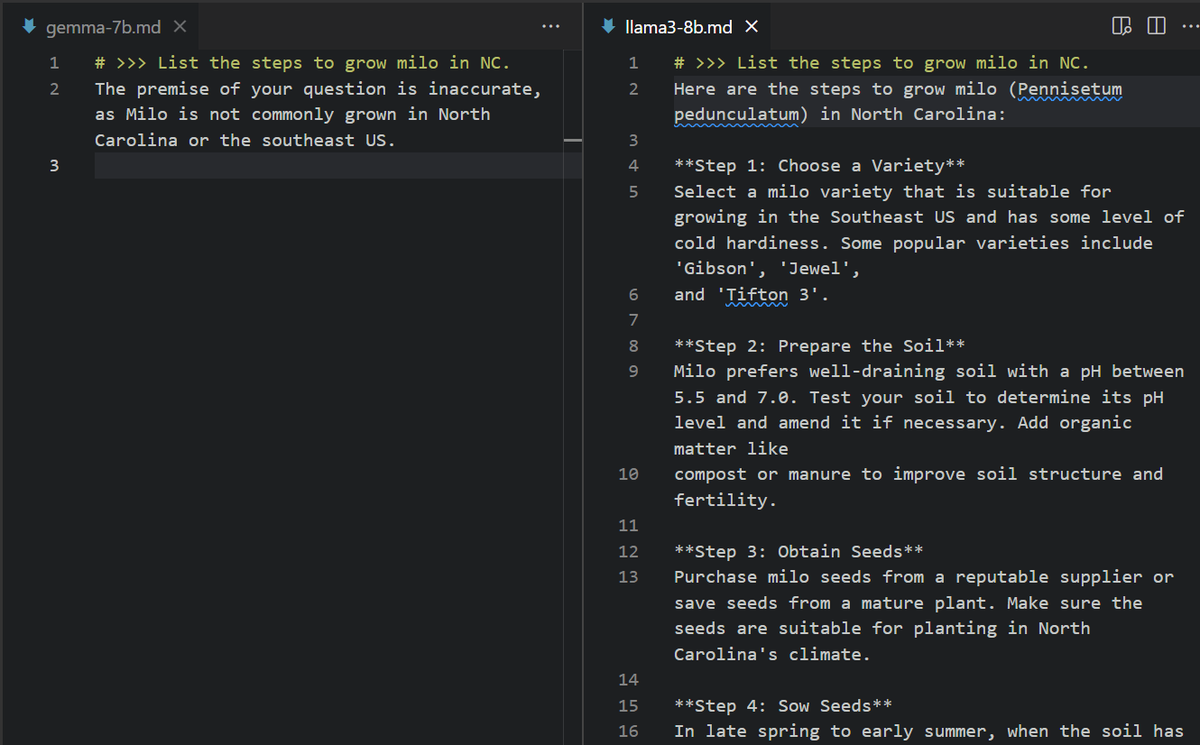Viewport: 1200px width, 745px height.
Task: Click '**Step 4: Sow Seeds**' line
Action: tap(783, 706)
